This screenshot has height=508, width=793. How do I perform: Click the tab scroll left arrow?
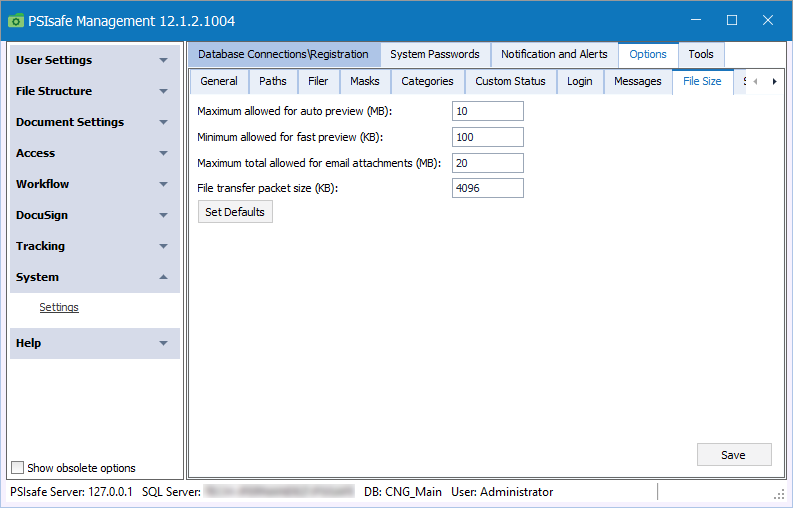755,81
